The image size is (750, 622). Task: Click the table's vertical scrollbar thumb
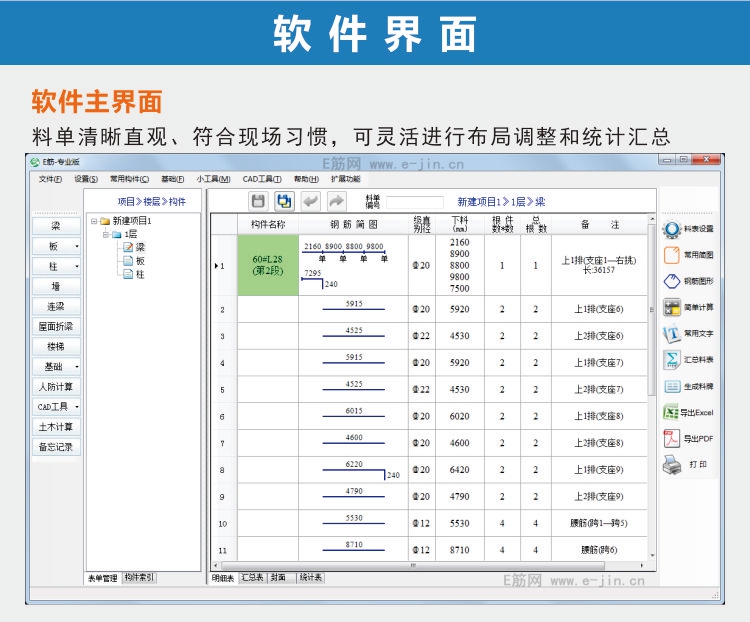[x=651, y=310]
